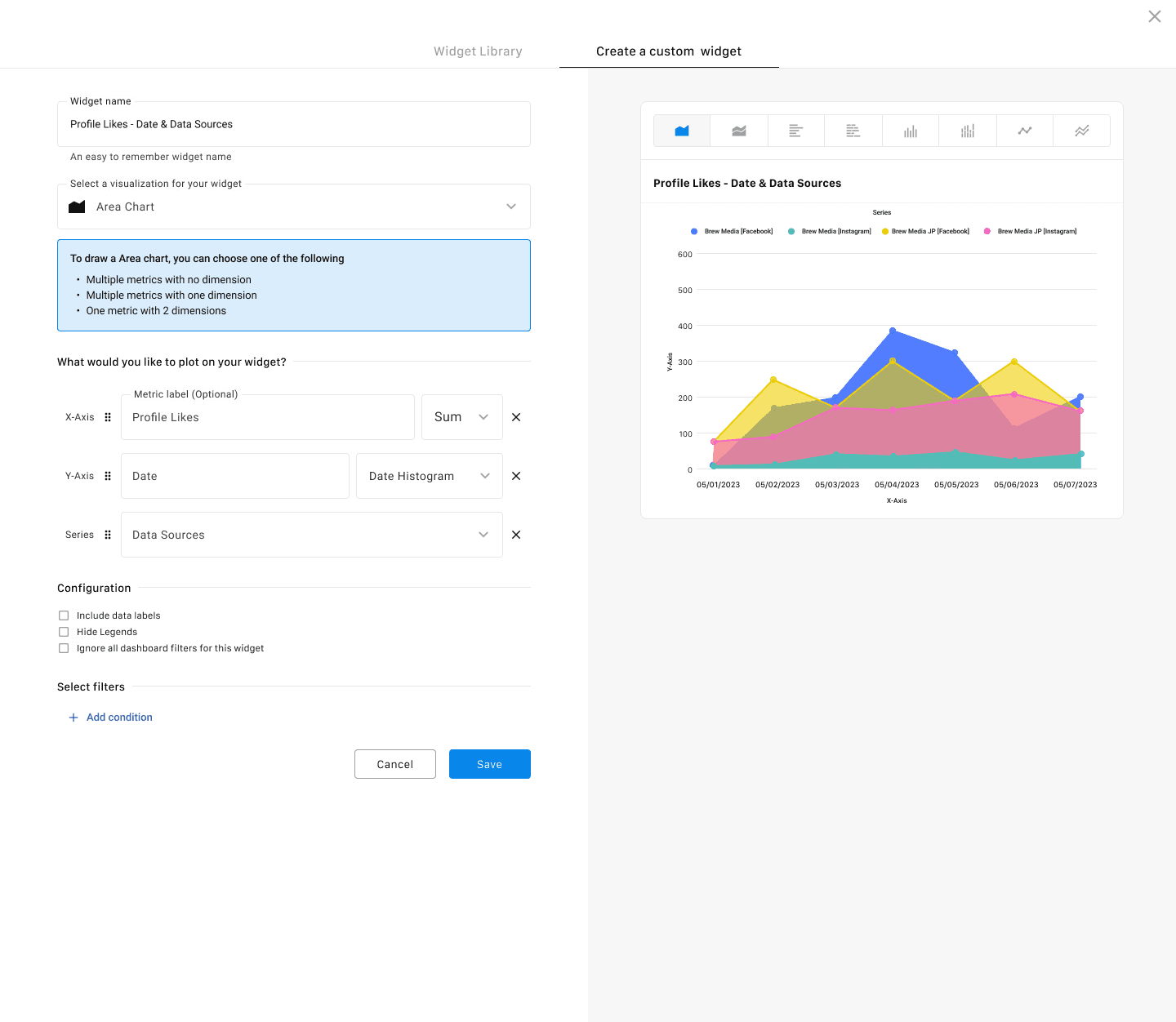Remove the Data Sources series row
Screen dimensions: 1176x1022
516,535
